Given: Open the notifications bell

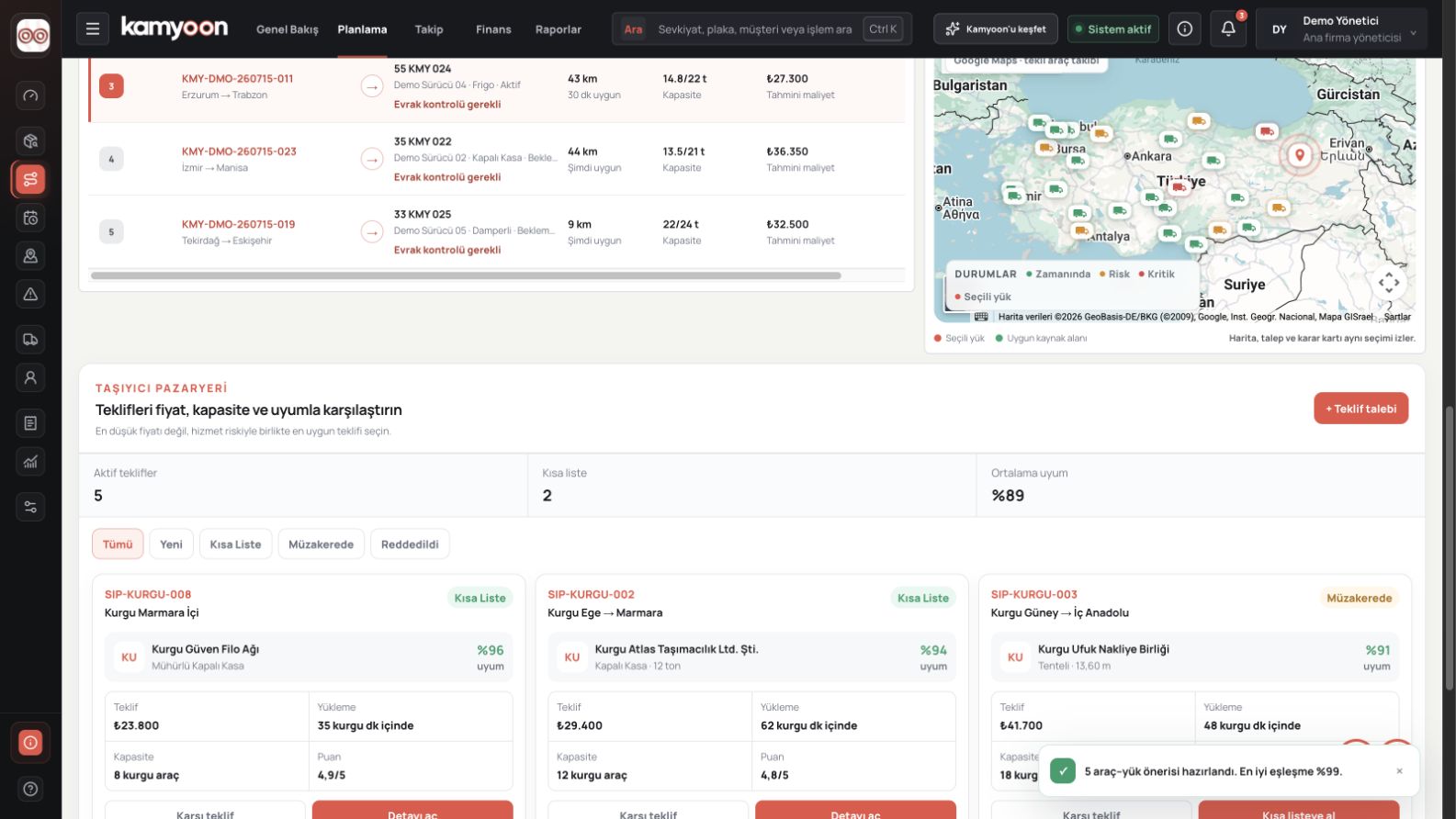Looking at the screenshot, I should [1228, 29].
